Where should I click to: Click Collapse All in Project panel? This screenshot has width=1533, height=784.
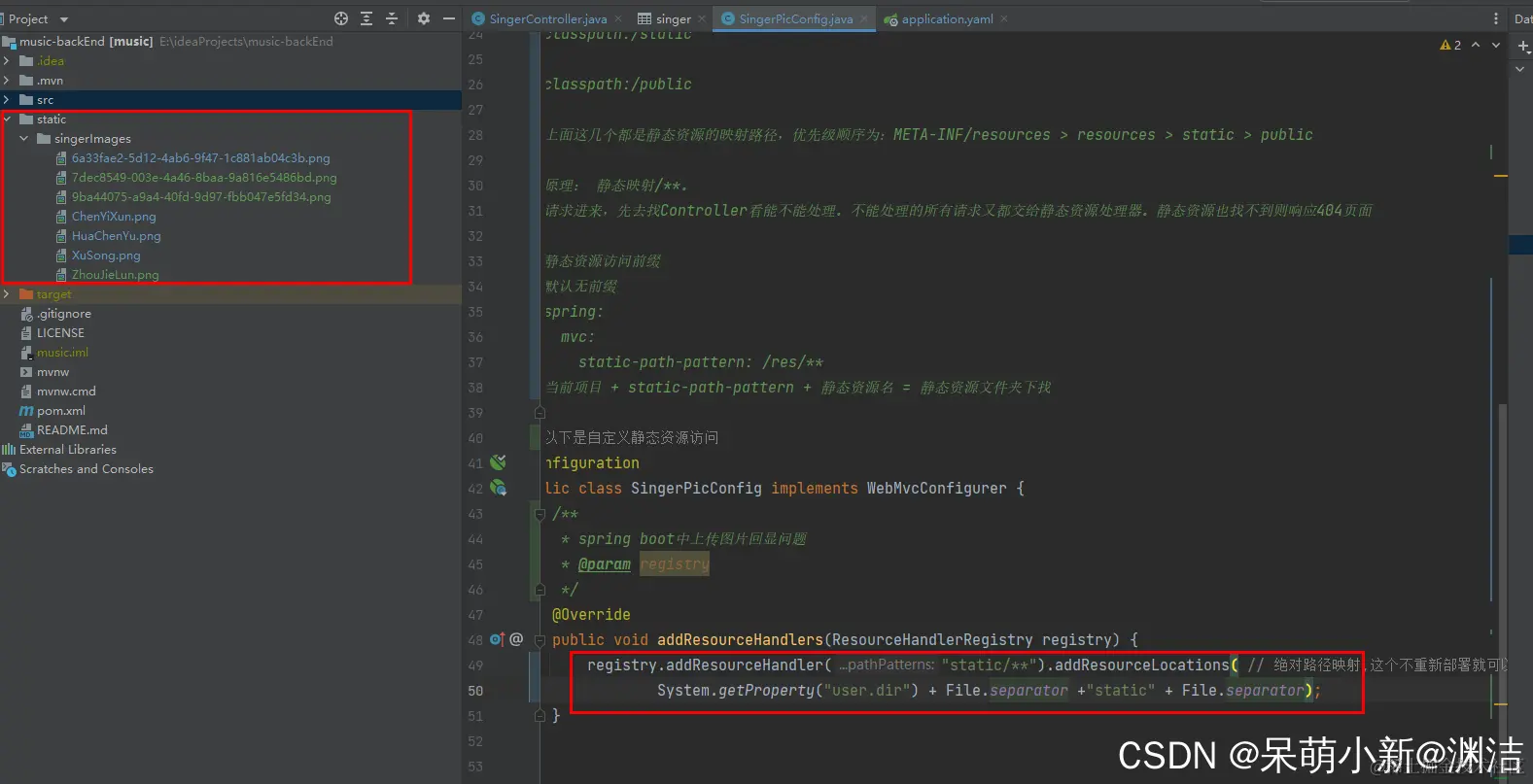392,18
